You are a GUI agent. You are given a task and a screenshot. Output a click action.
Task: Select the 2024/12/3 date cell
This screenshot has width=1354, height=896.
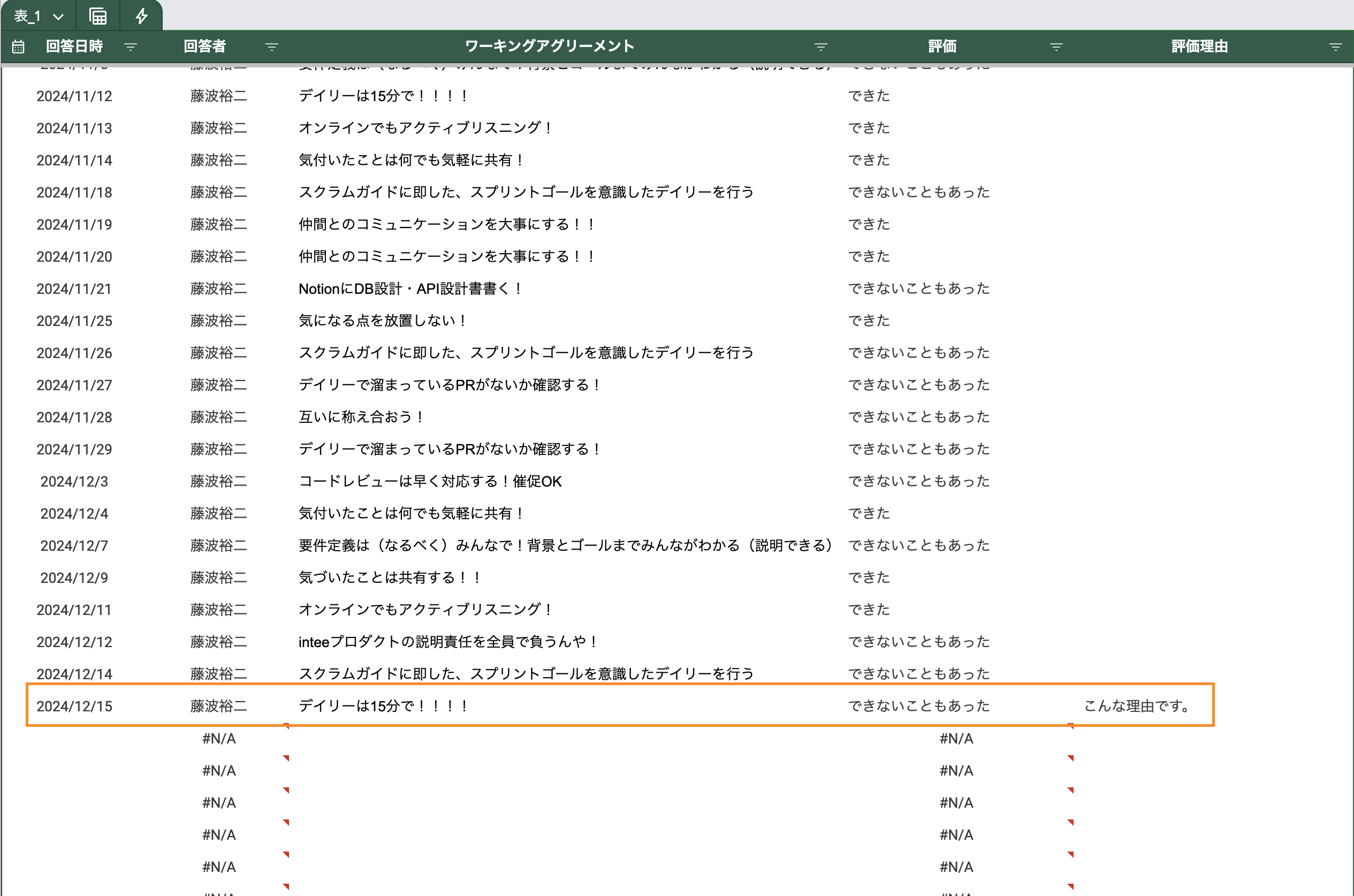(74, 481)
